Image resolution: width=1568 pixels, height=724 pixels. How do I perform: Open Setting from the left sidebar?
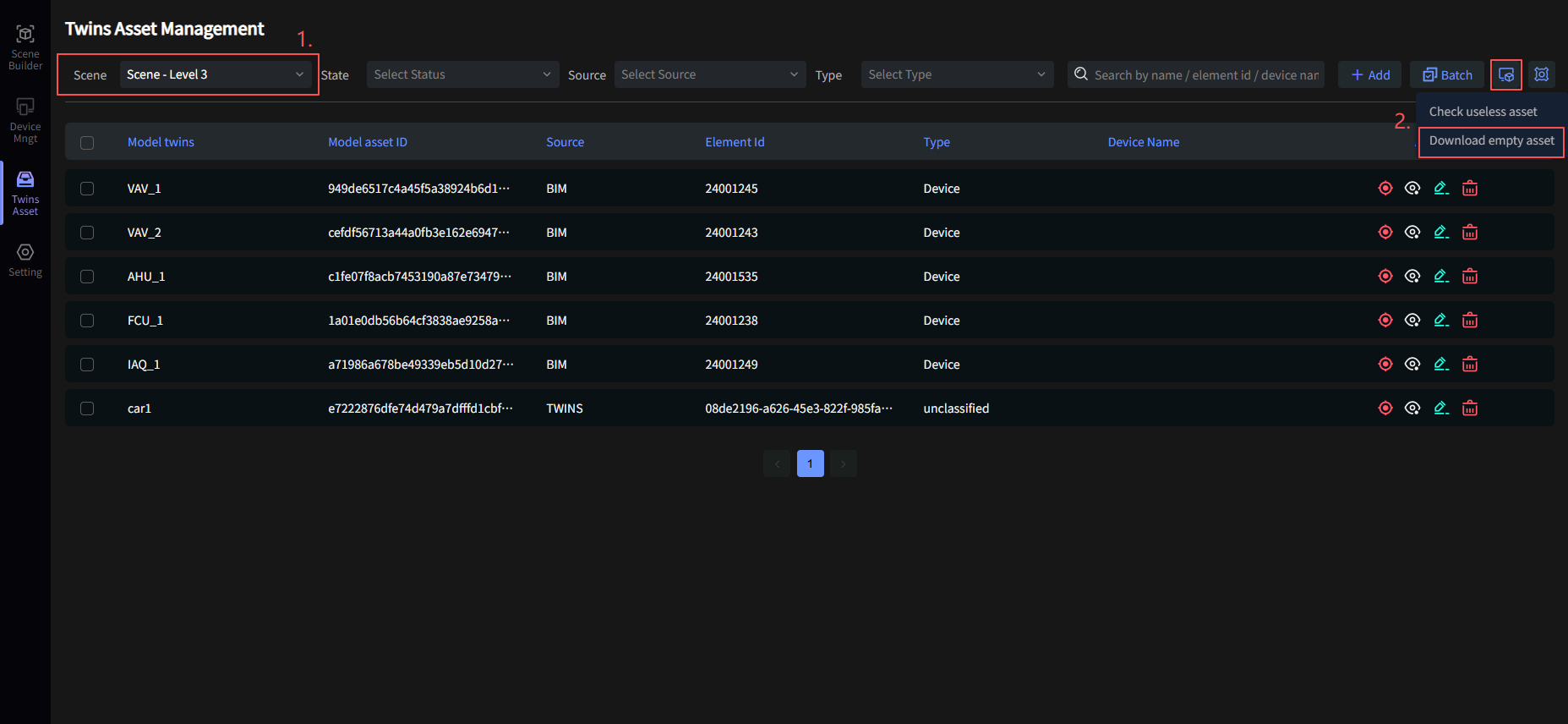(25, 259)
